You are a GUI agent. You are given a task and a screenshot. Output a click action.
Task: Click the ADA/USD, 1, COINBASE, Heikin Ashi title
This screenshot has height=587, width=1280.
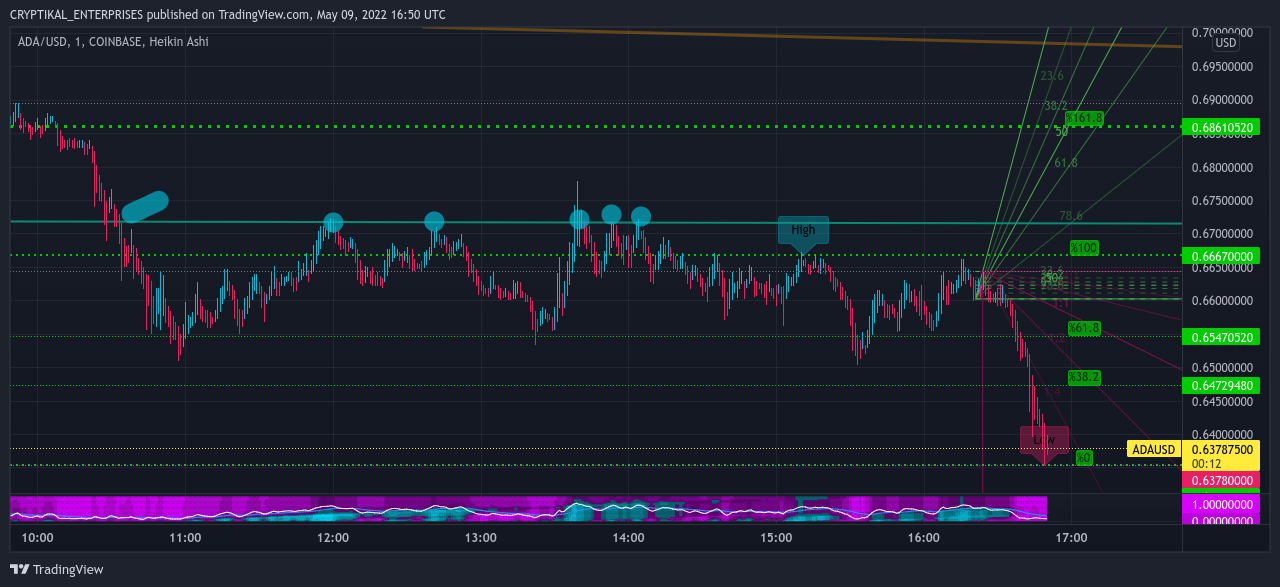113,42
